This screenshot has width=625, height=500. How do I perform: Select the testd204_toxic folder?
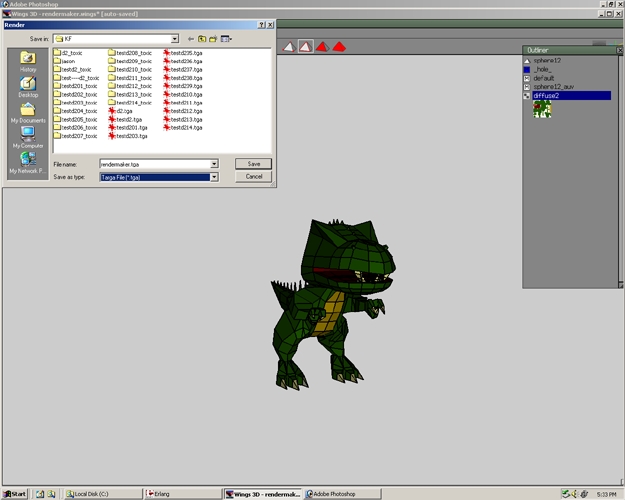click(x=76, y=111)
